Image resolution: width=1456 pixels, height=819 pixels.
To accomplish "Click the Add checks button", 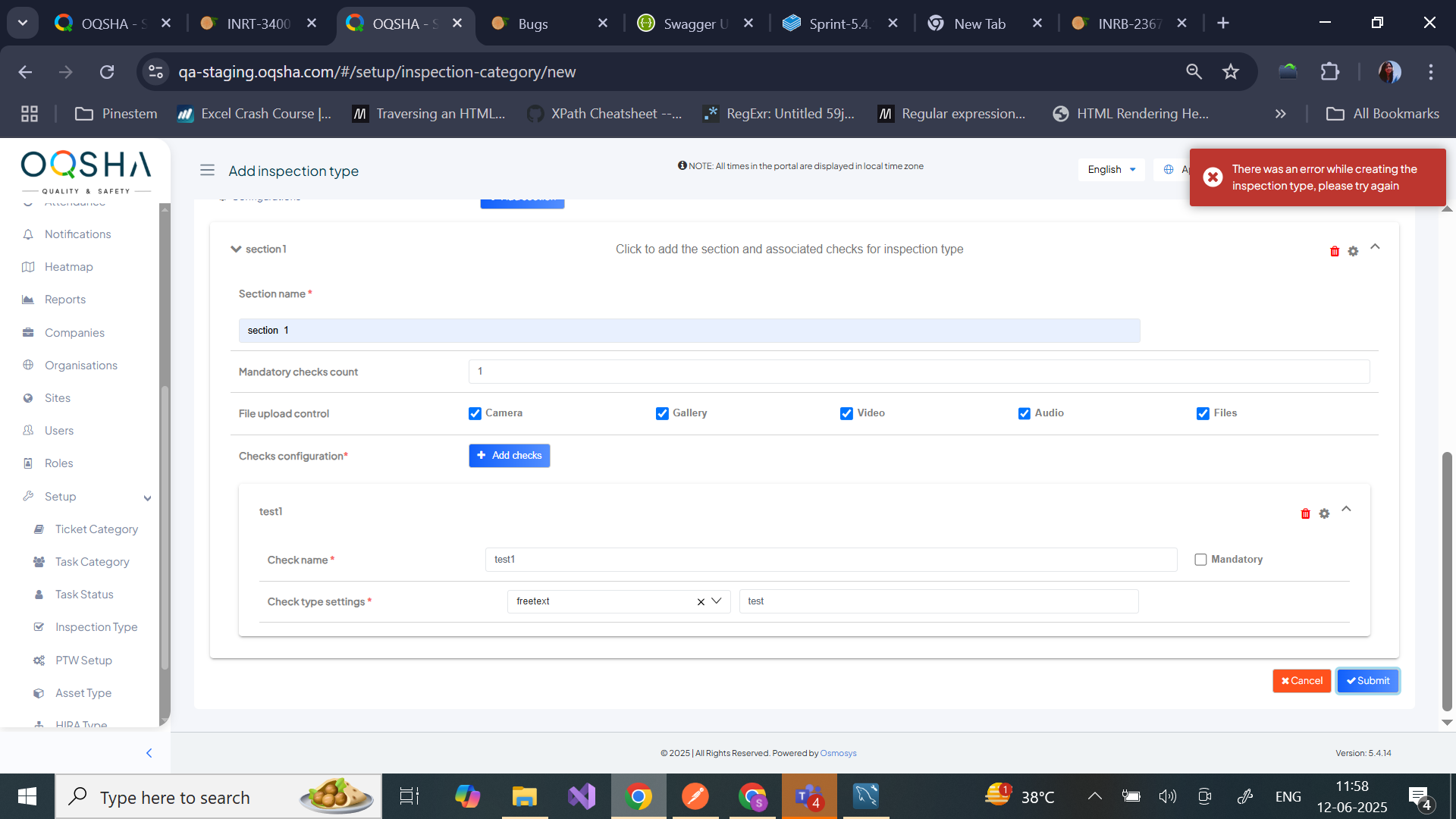I will [x=509, y=456].
